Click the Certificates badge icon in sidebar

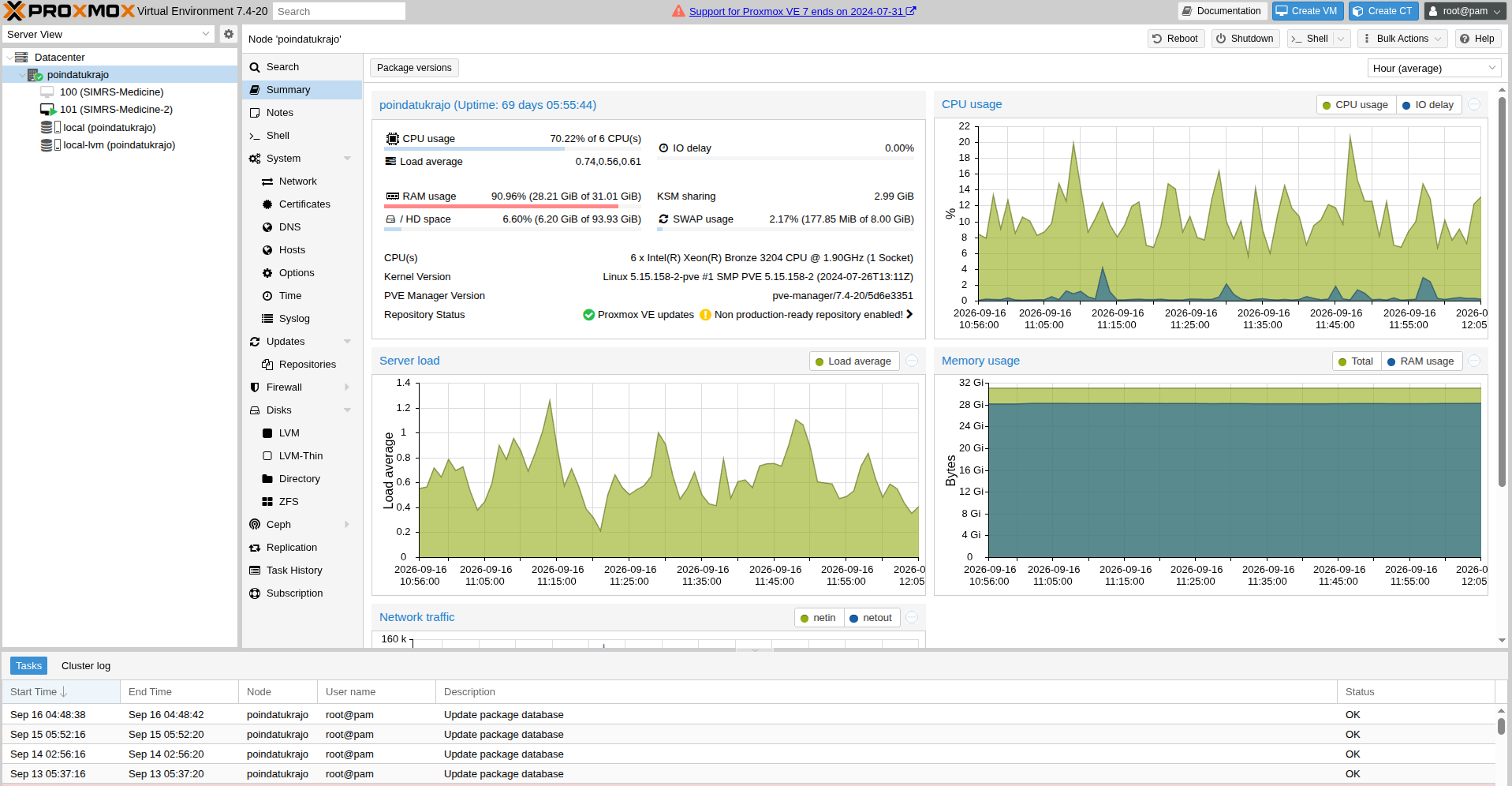267,204
